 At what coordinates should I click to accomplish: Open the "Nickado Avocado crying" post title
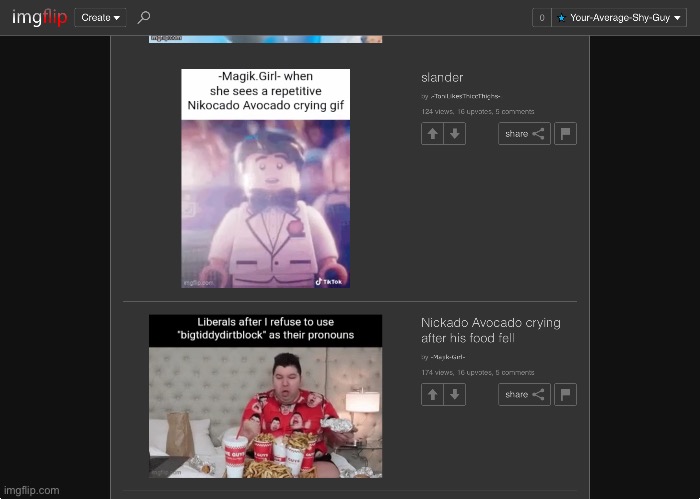[491, 330]
